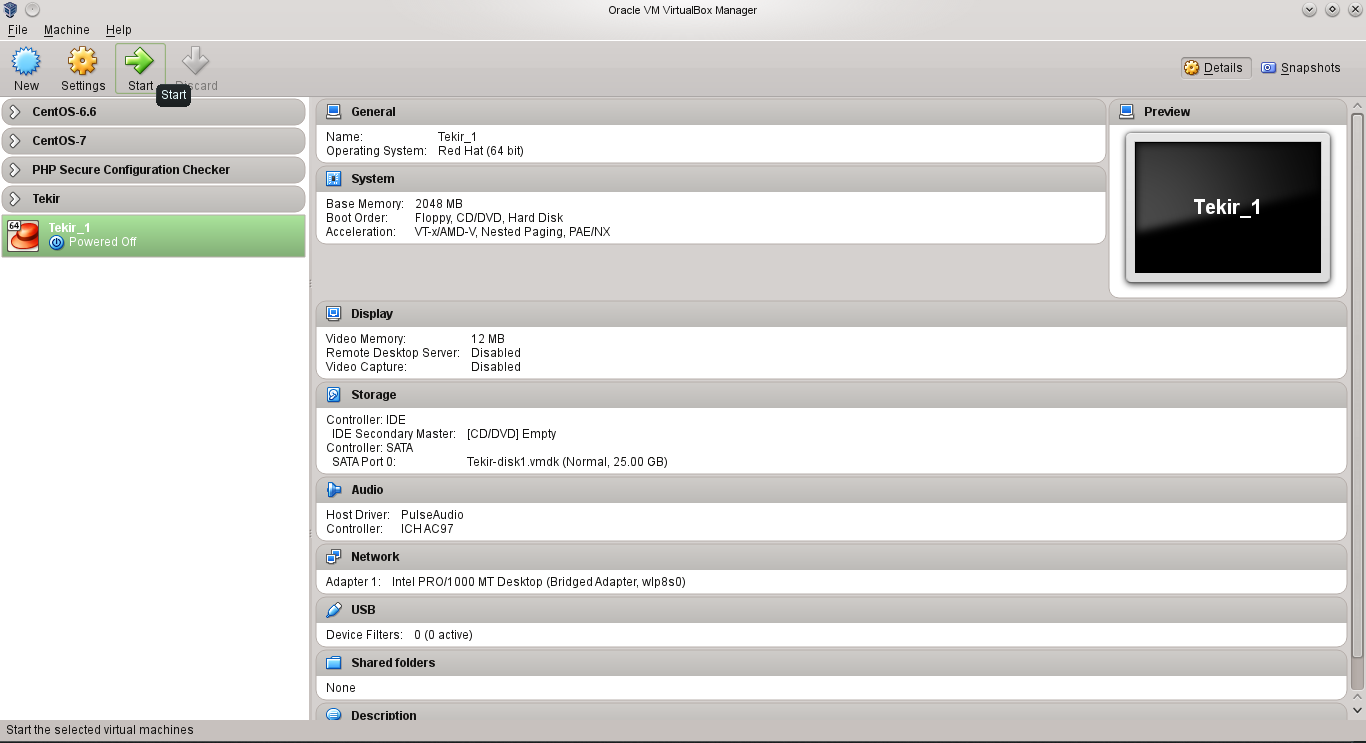Click the Tekir-disk1.vmdk storage entry

click(567, 462)
